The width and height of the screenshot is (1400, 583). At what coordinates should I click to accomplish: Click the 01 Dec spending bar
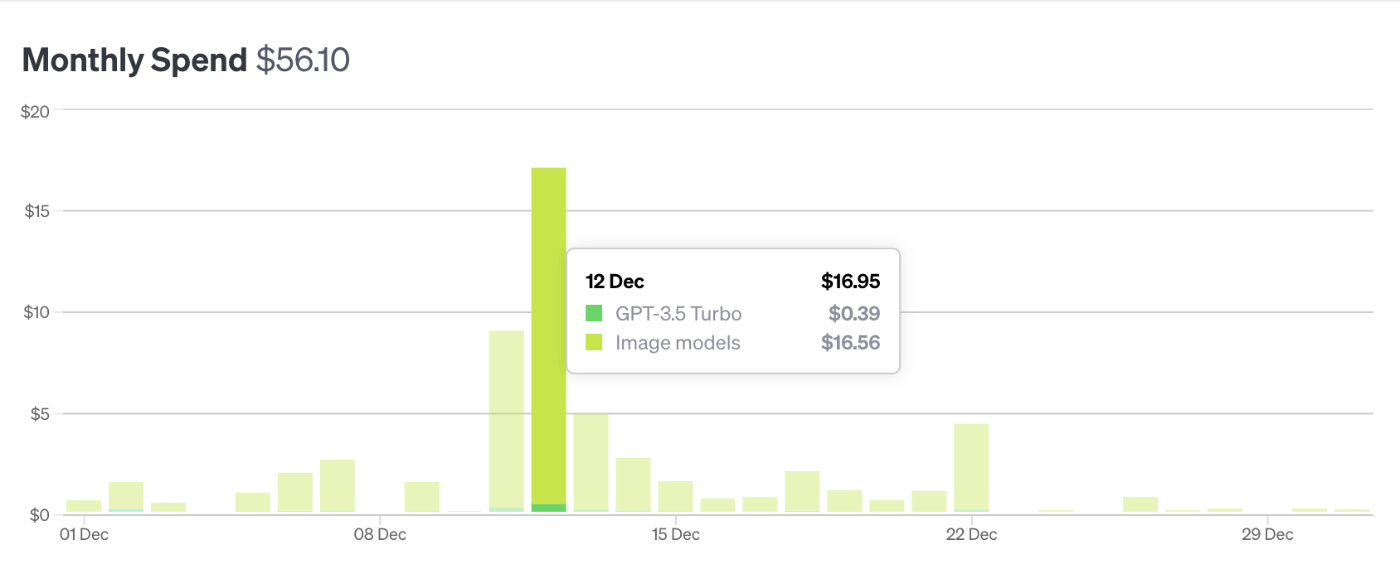[84, 507]
